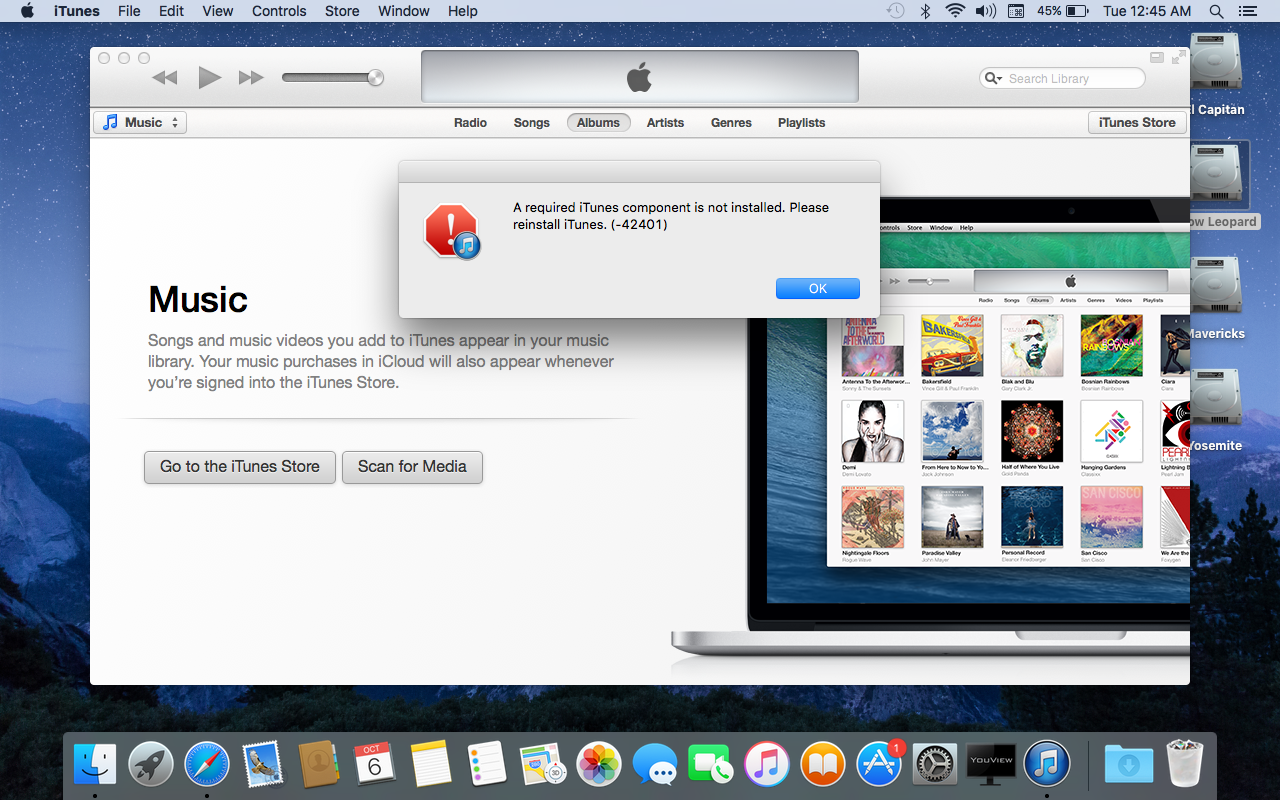Click the Bluetooth menu bar icon
1280x800 pixels.
[x=926, y=11]
